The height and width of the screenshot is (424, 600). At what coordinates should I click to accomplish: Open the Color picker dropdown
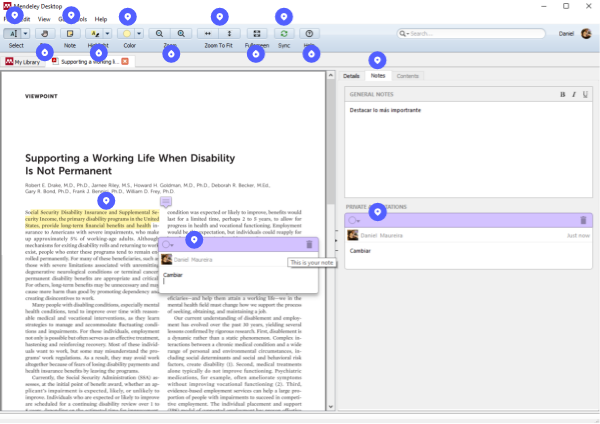[x=139, y=33]
